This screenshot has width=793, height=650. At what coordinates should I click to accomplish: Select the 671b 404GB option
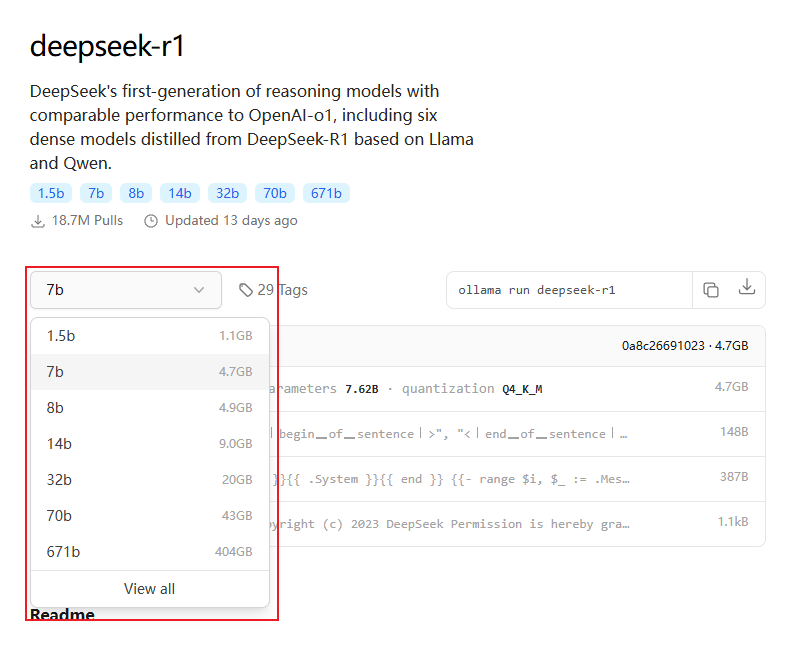click(150, 551)
